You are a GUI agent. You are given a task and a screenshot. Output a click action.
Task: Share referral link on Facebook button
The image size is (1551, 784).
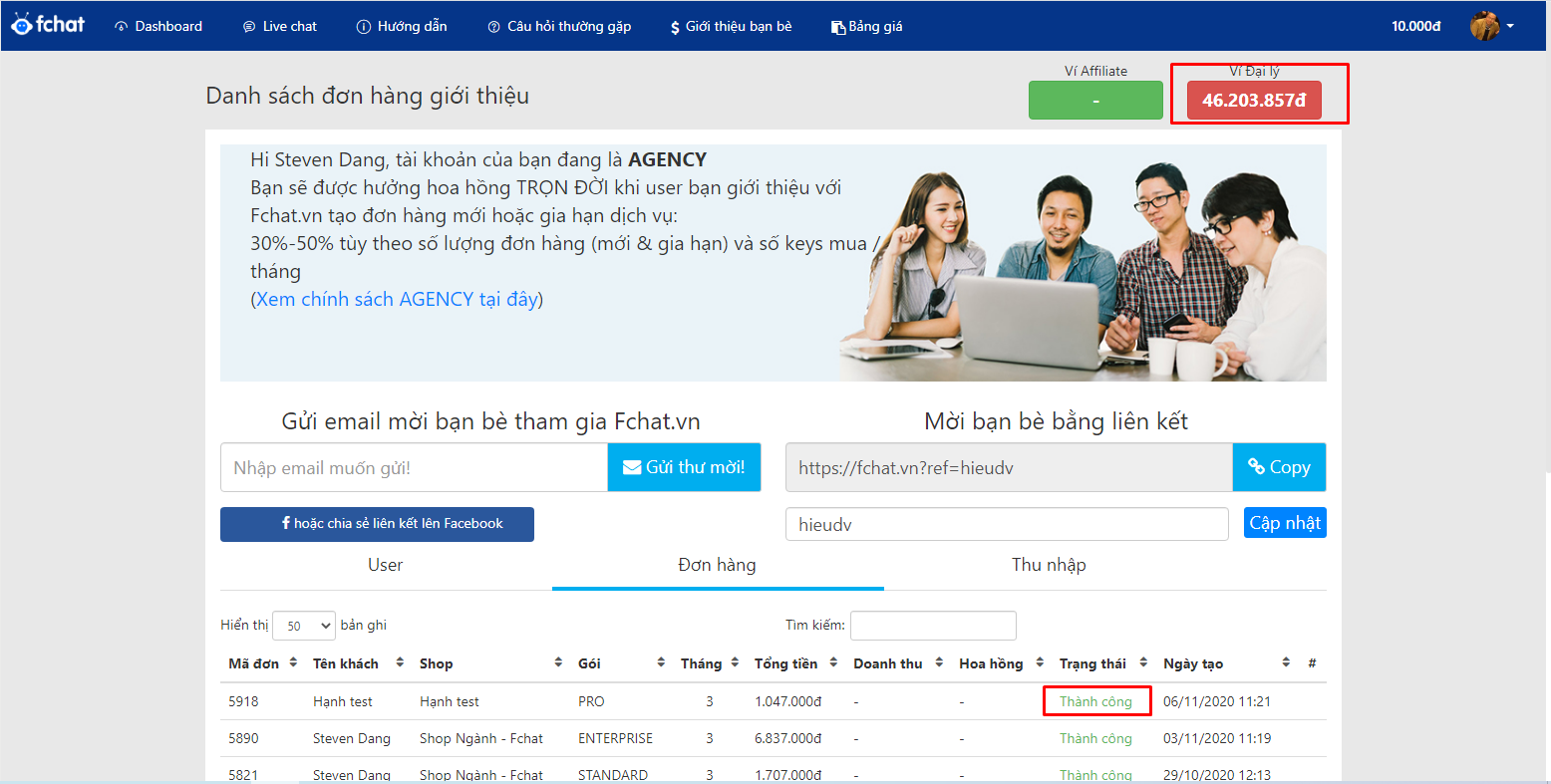(x=377, y=524)
